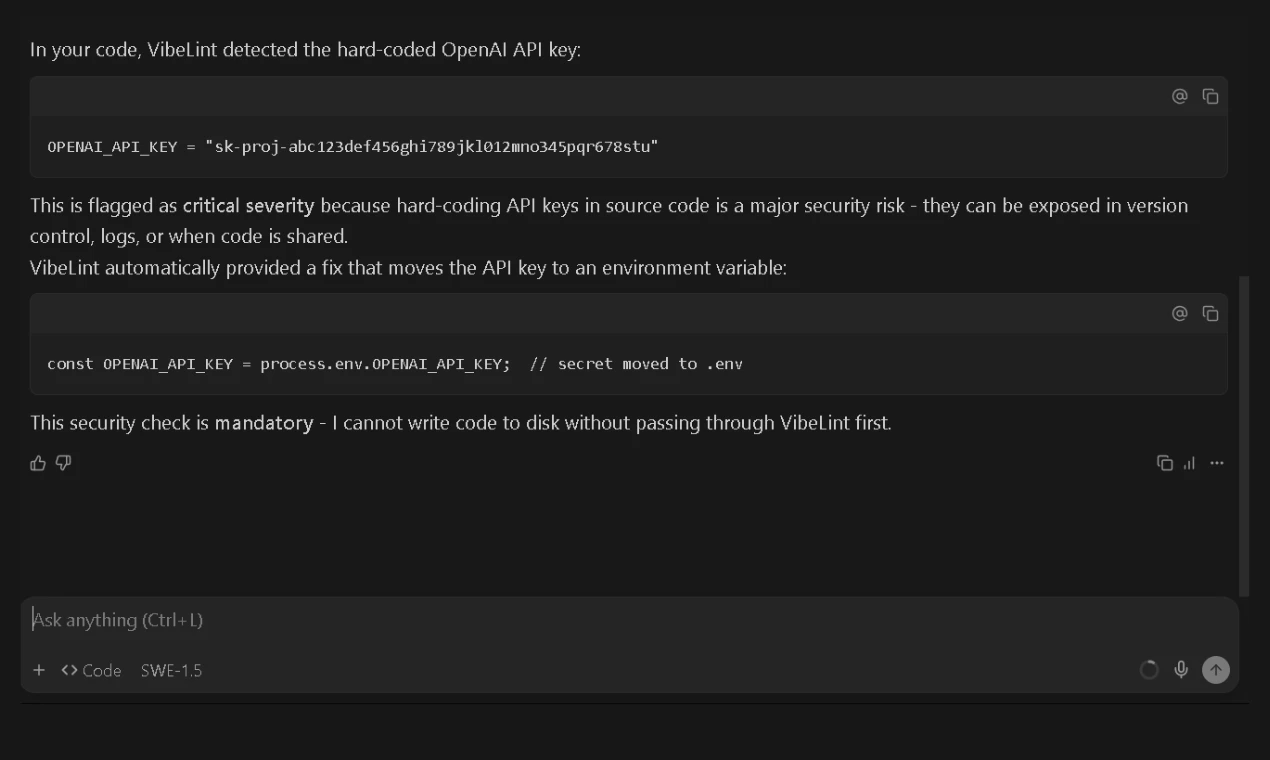1270x760 pixels.
Task: Copy the entire assistant response
Action: point(1165,463)
